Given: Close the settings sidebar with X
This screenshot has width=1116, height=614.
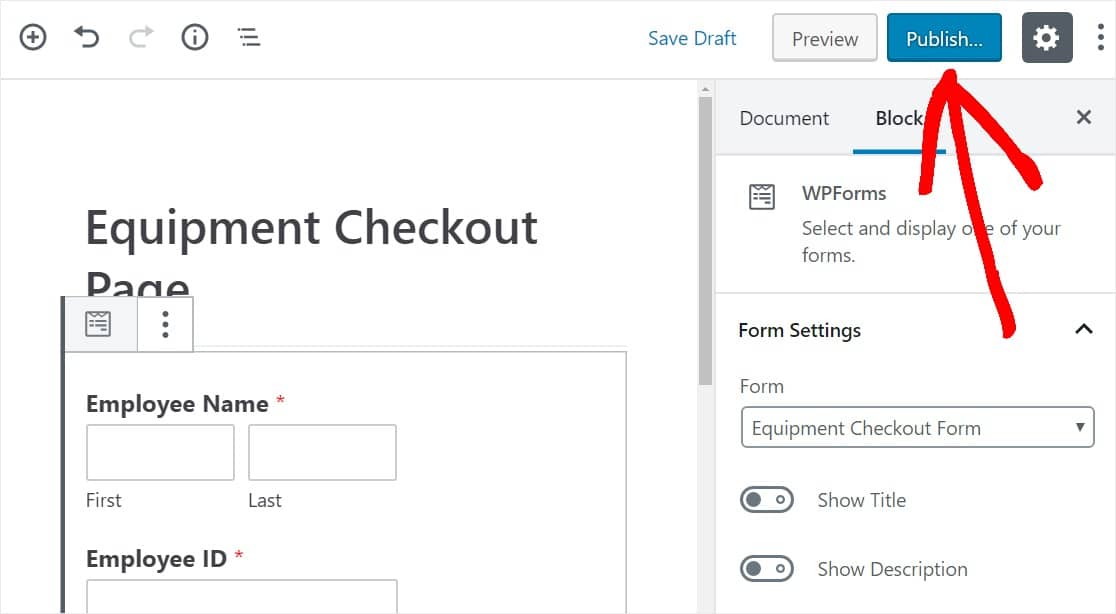Looking at the screenshot, I should [1083, 118].
